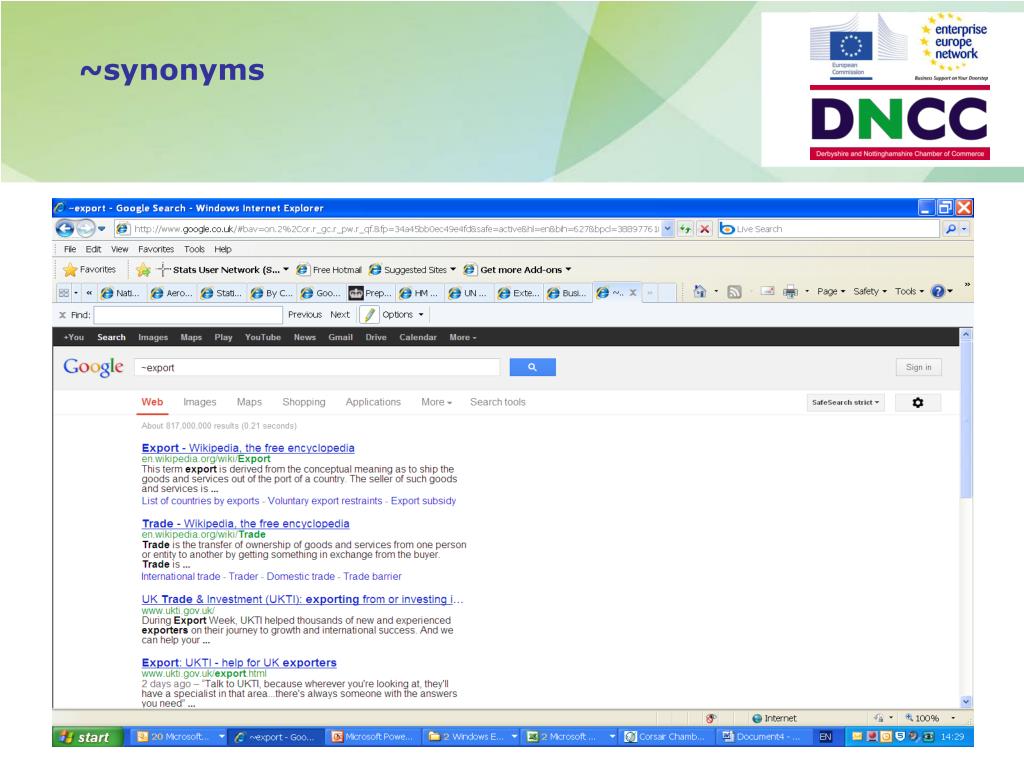Open Search tools below the search box
Screen dimensions: 1024x768
(498, 402)
